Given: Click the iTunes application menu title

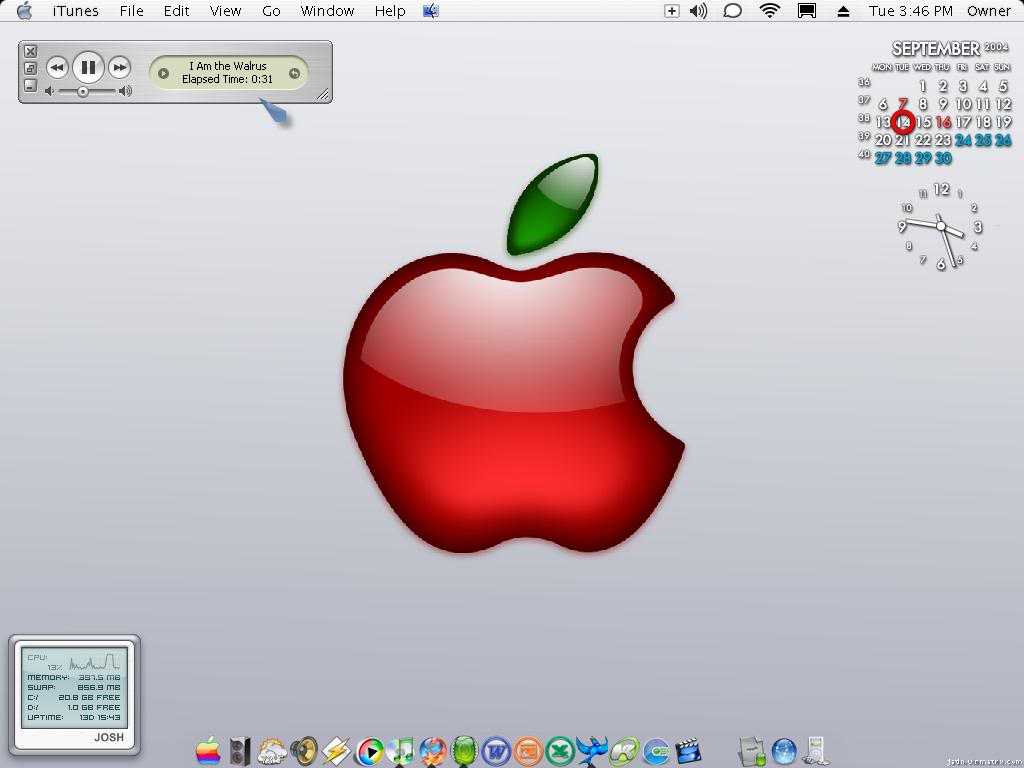Looking at the screenshot, I should pos(75,11).
